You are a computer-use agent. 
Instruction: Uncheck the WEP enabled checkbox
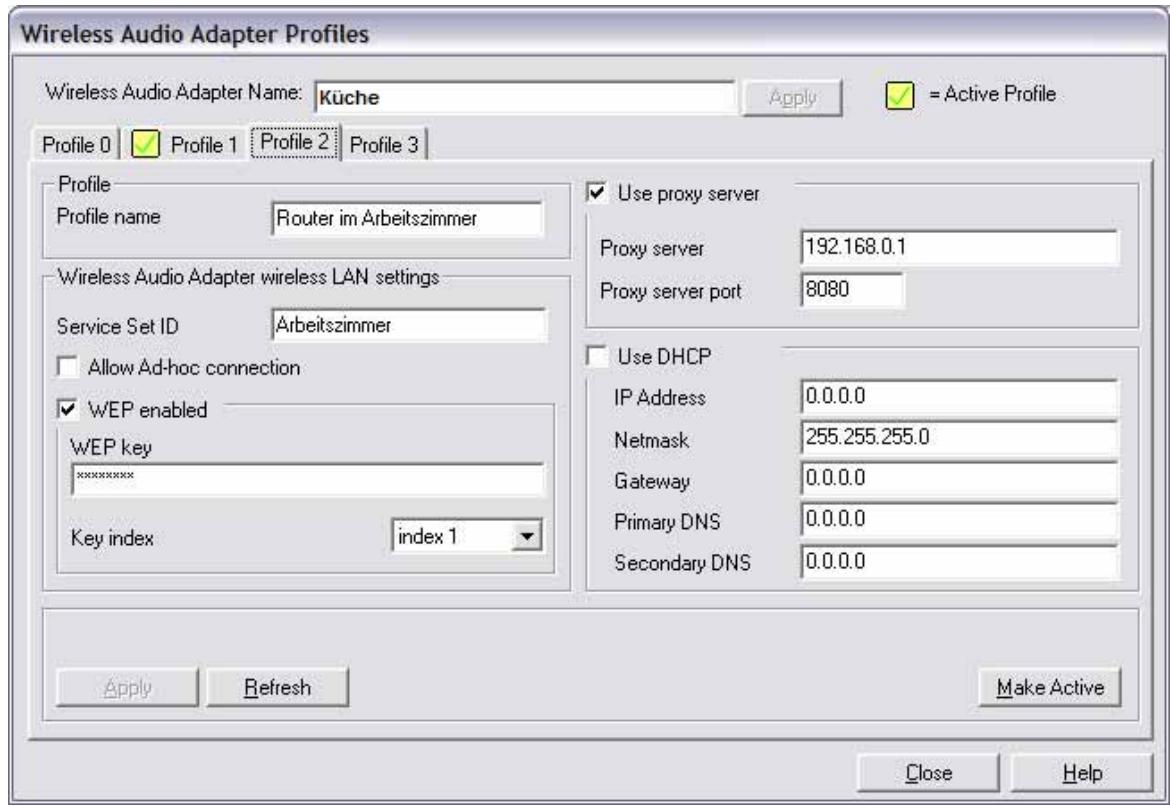(68, 409)
